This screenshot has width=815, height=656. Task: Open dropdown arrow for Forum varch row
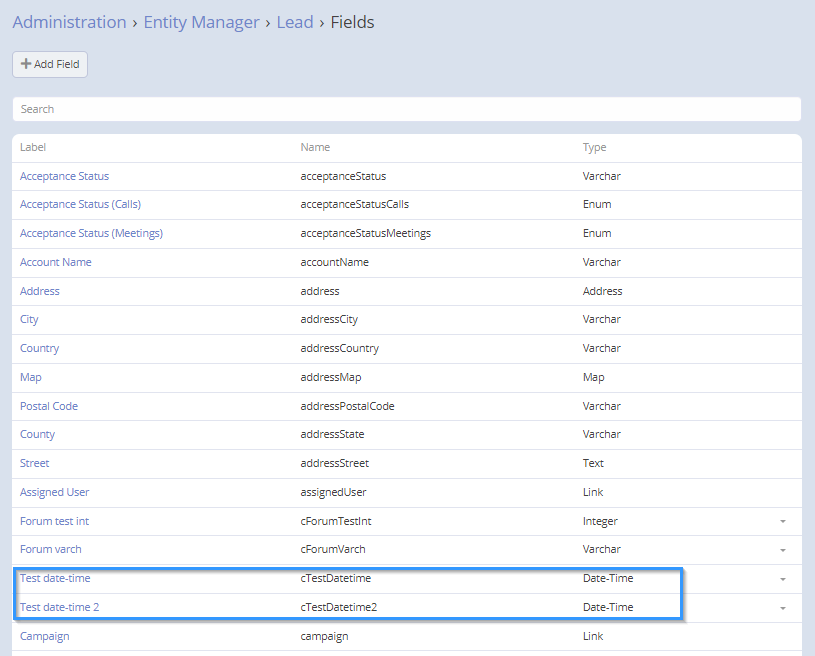(782, 550)
